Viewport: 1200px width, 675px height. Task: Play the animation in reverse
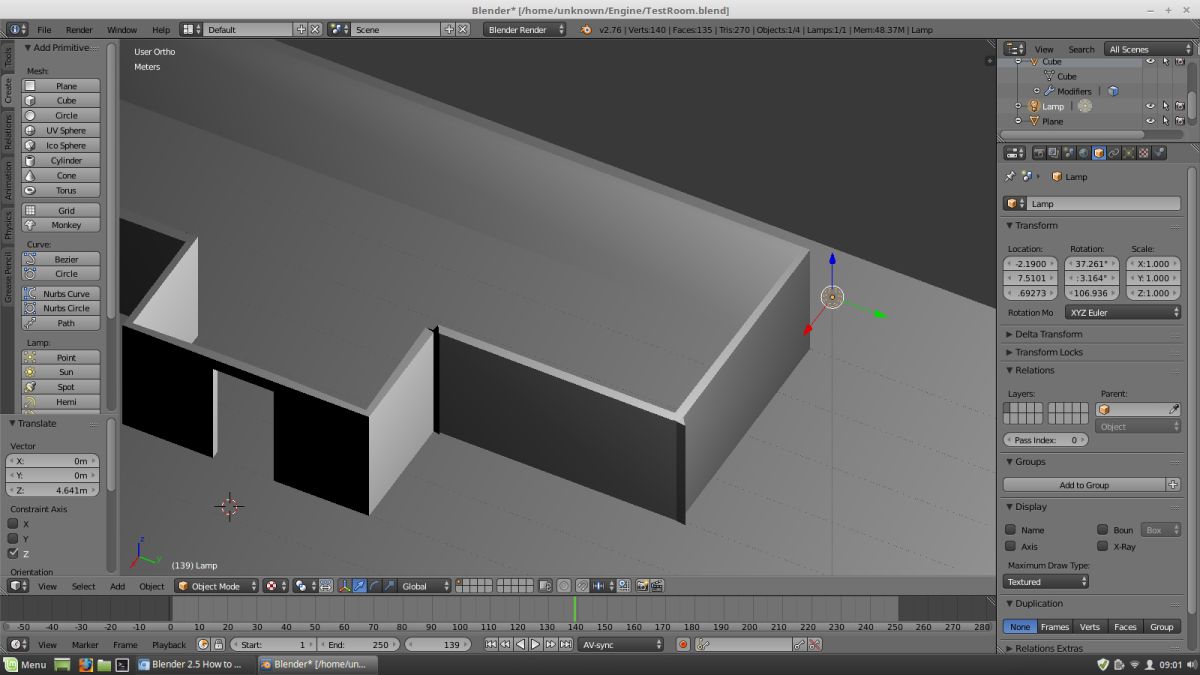tap(520, 645)
